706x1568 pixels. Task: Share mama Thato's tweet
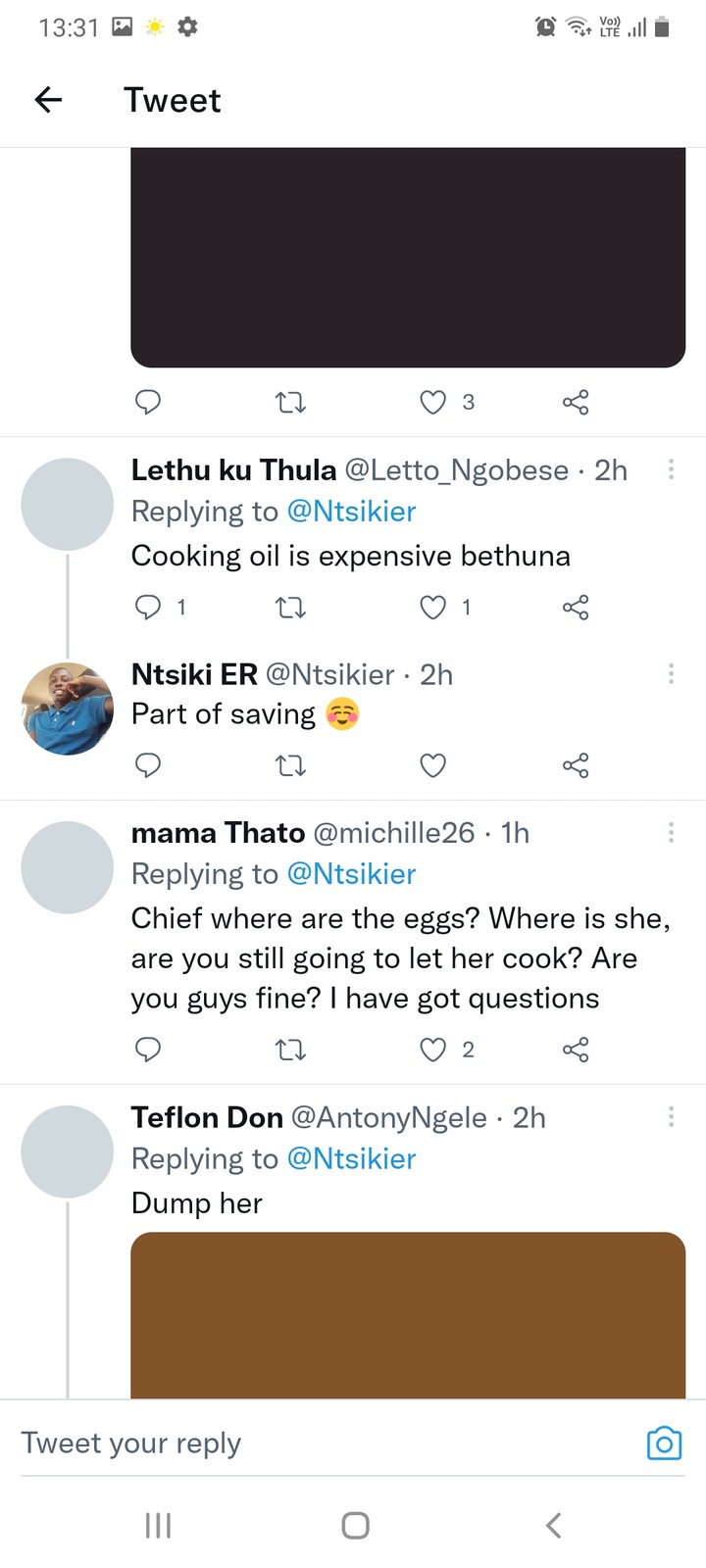576,1050
